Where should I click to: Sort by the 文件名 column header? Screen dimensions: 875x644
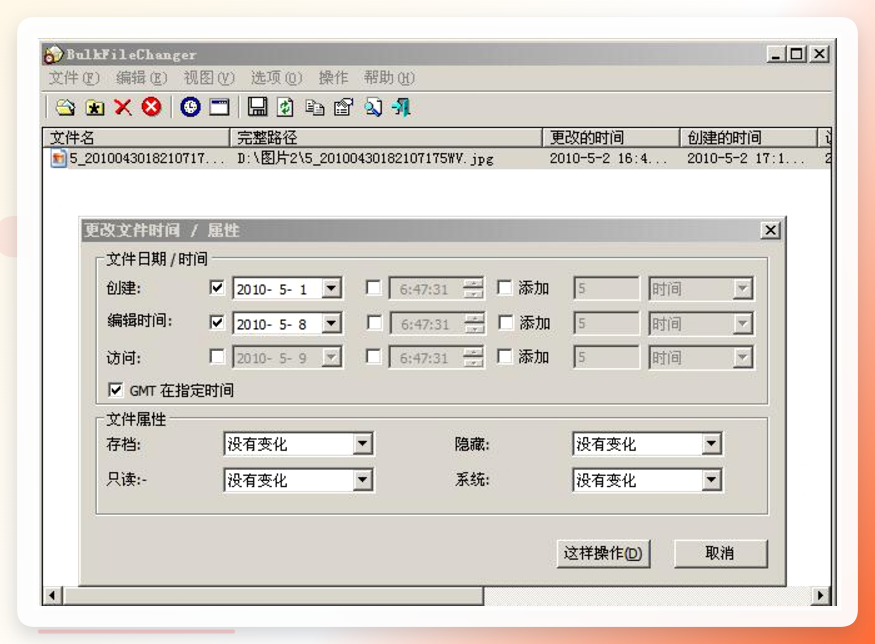click(x=136, y=137)
